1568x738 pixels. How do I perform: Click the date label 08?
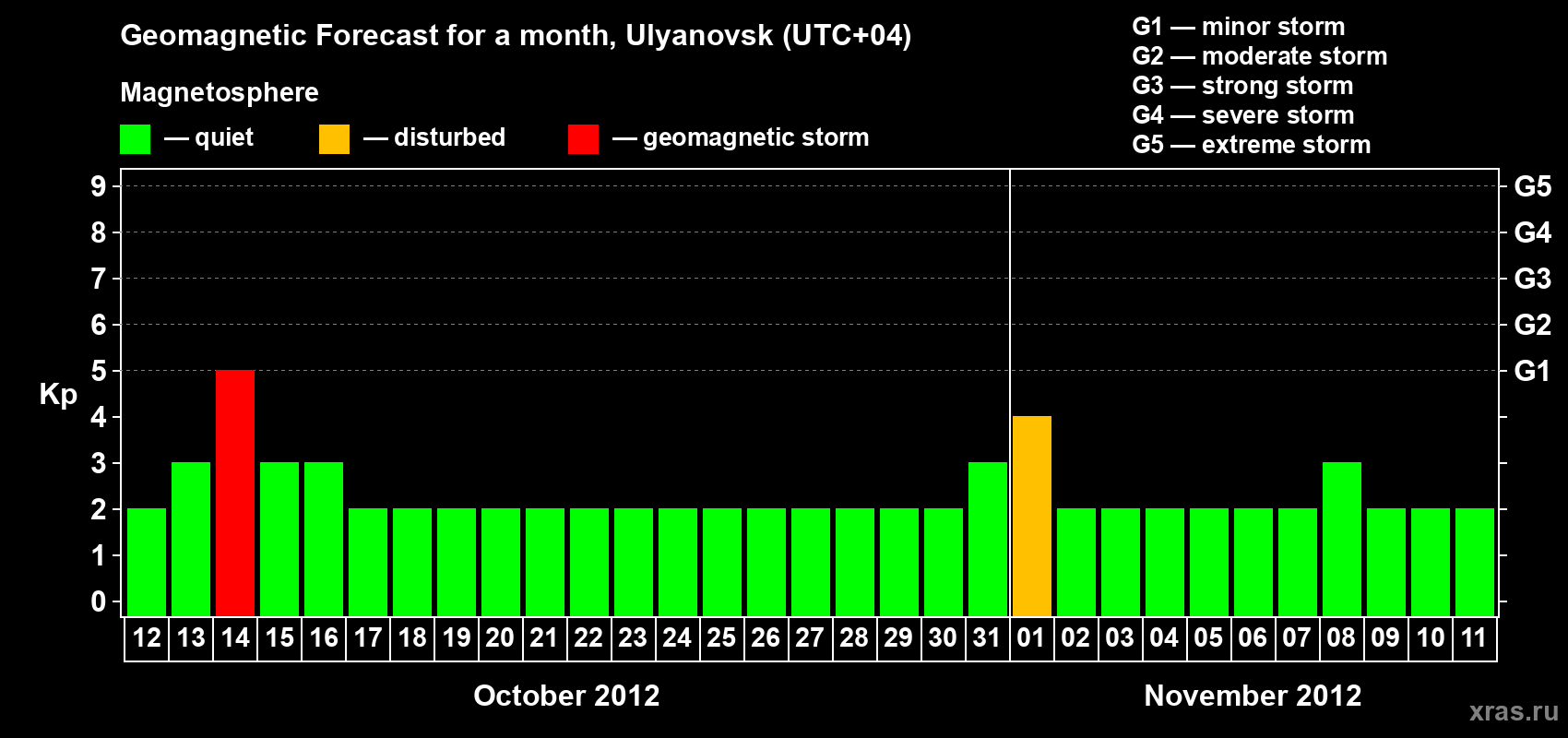1341,637
